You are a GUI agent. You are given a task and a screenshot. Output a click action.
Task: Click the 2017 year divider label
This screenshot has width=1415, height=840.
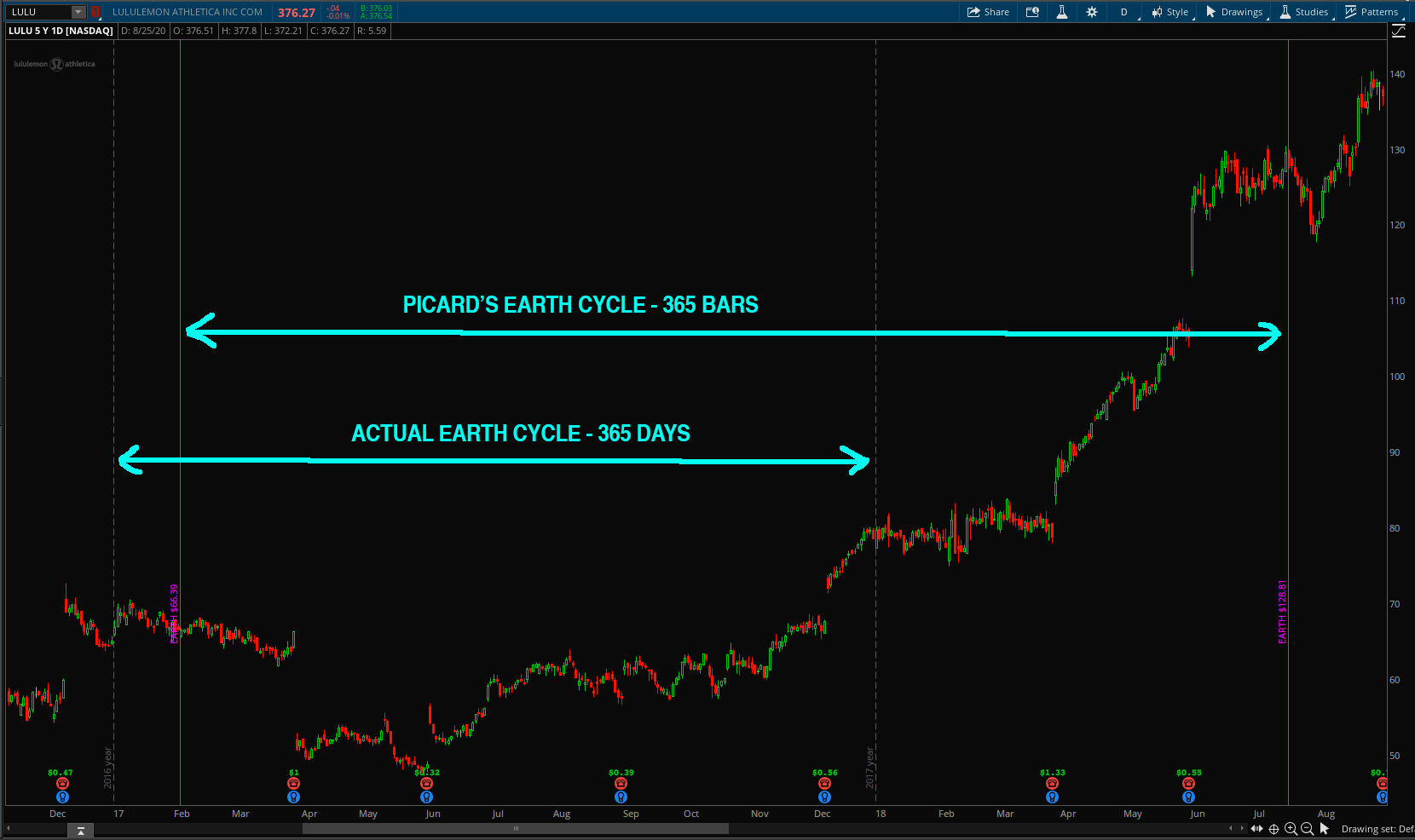point(870,767)
